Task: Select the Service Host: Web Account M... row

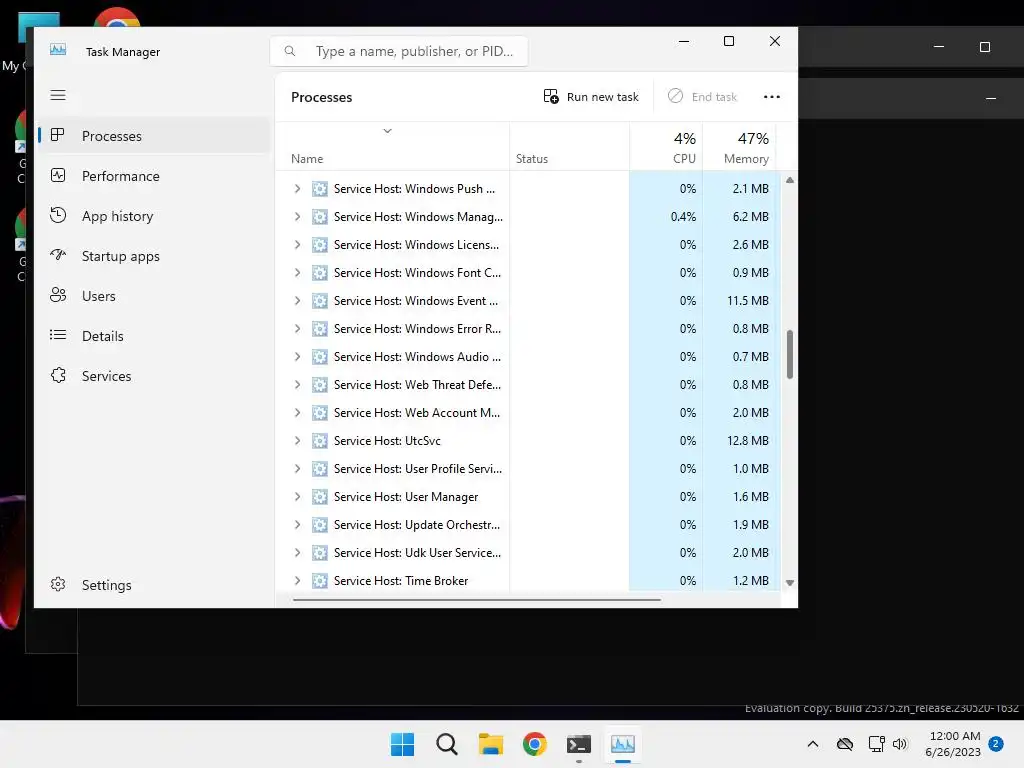Action: pos(528,413)
